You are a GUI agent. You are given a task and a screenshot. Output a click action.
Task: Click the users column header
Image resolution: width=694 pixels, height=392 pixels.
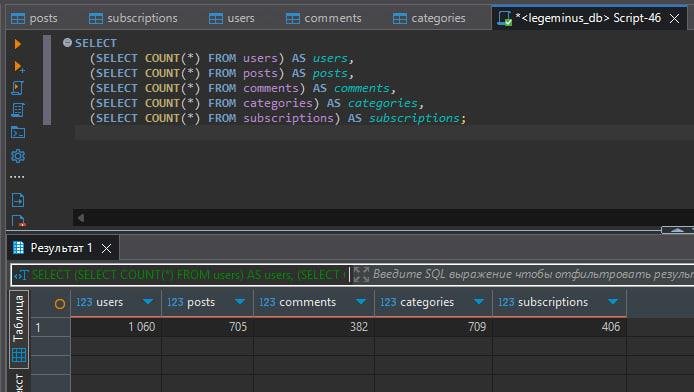click(x=116, y=302)
